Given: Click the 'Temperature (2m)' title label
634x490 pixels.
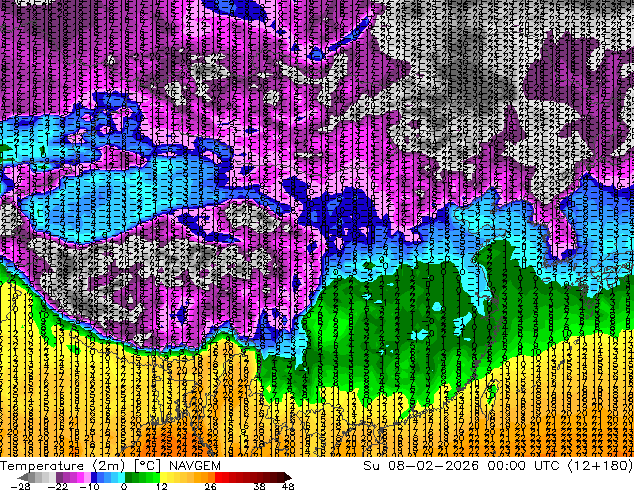Looking at the screenshot, I should pyautogui.click(x=63, y=466).
